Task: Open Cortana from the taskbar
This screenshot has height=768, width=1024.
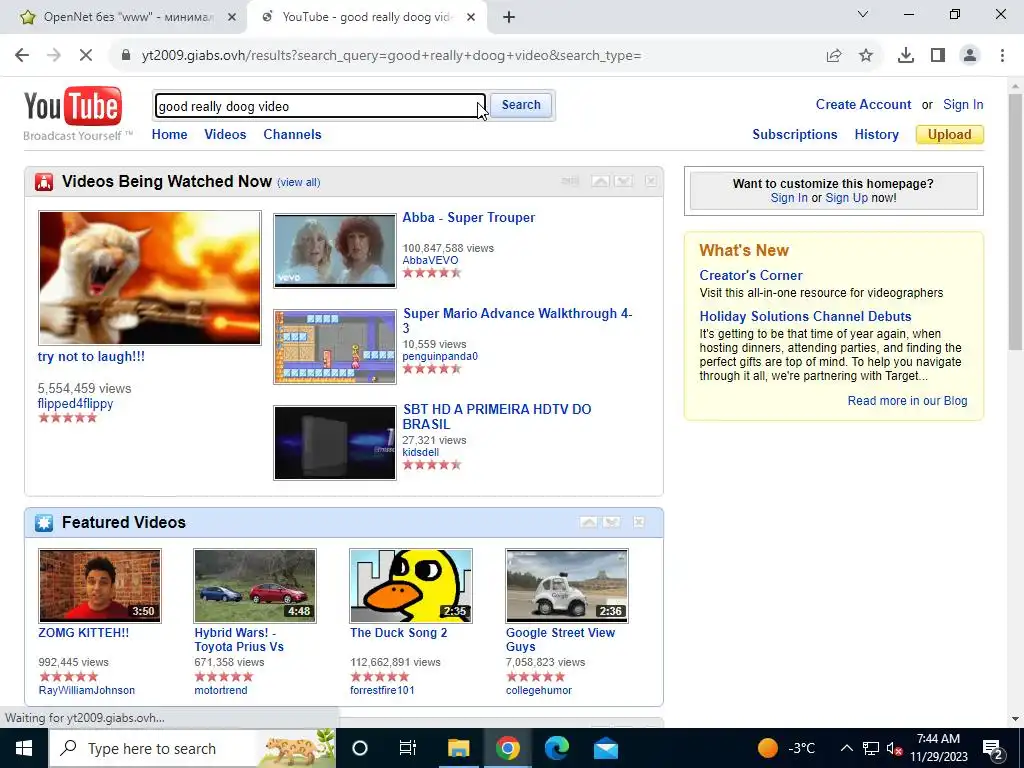Action: [360, 748]
